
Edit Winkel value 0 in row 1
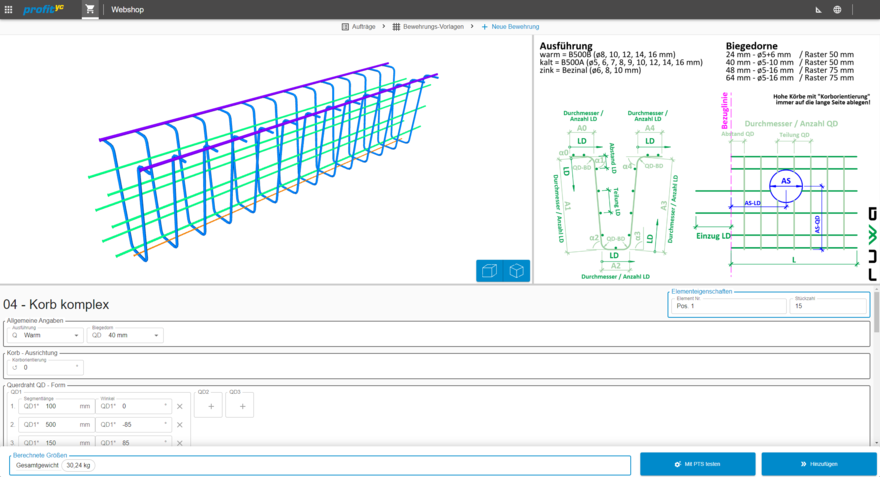134,406
